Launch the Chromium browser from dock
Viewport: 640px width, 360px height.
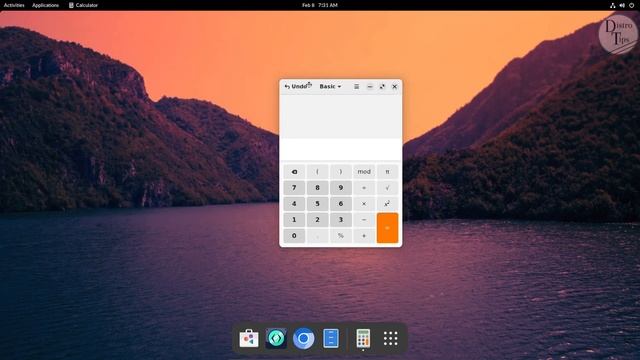pos(303,338)
